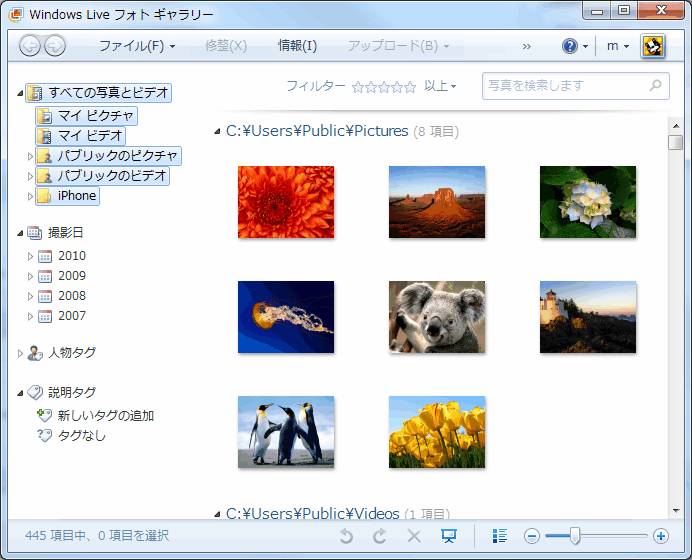Expand the 2010 date node
The height and width of the screenshot is (560, 692).
click(x=30, y=256)
